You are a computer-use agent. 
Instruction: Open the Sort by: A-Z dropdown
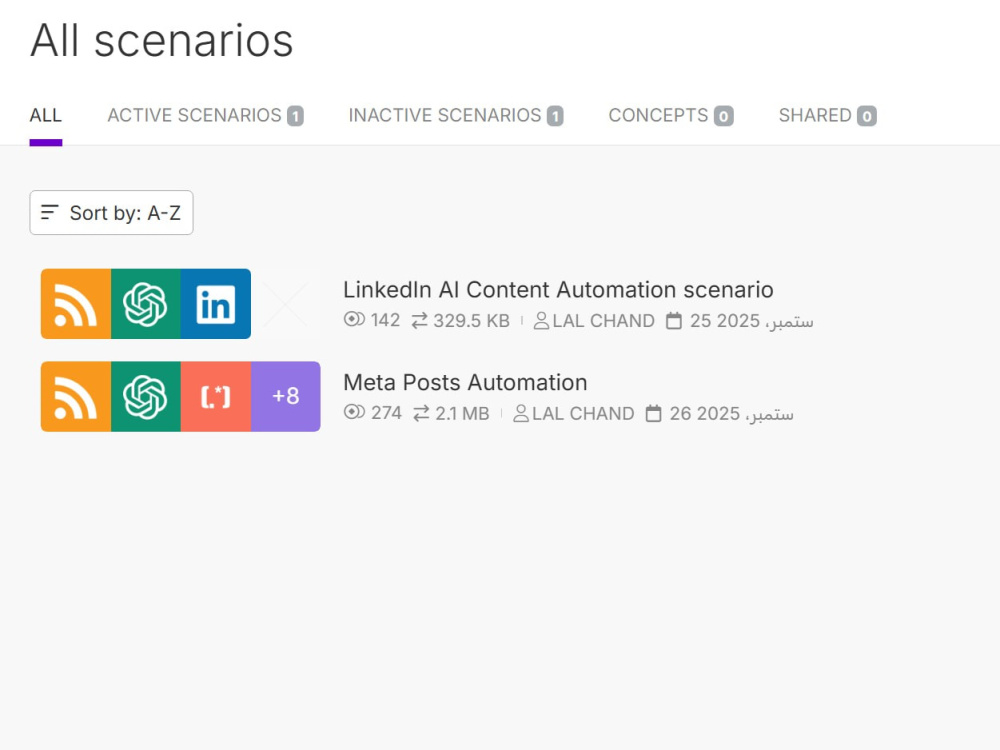point(111,213)
